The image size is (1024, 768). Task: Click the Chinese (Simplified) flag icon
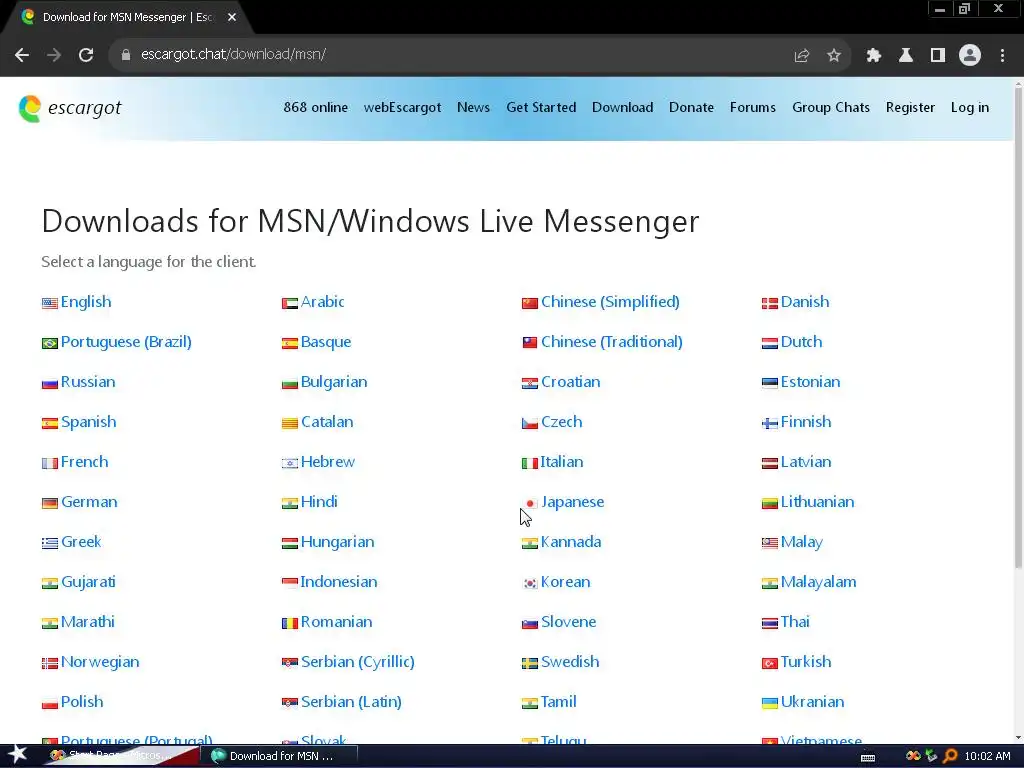coord(530,303)
